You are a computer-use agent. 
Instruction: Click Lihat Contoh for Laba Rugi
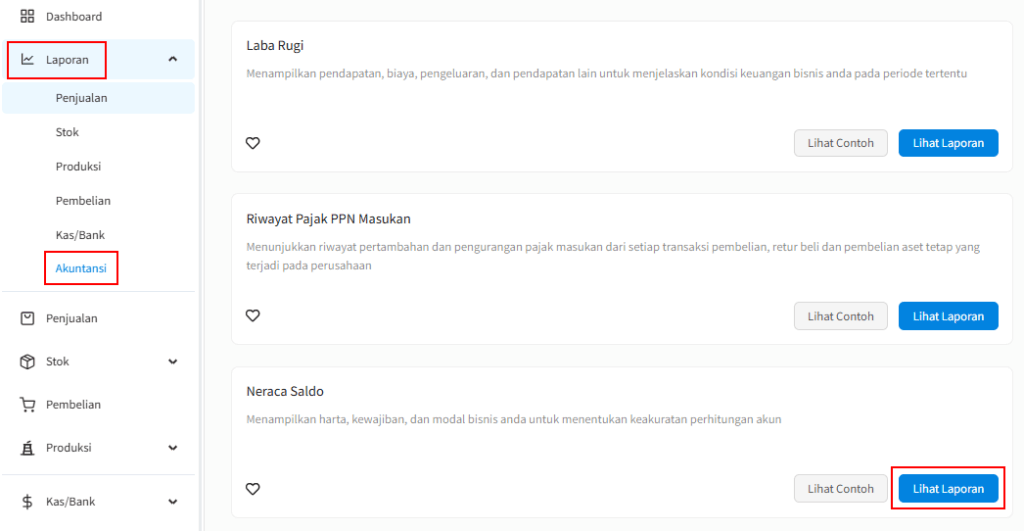coord(840,143)
